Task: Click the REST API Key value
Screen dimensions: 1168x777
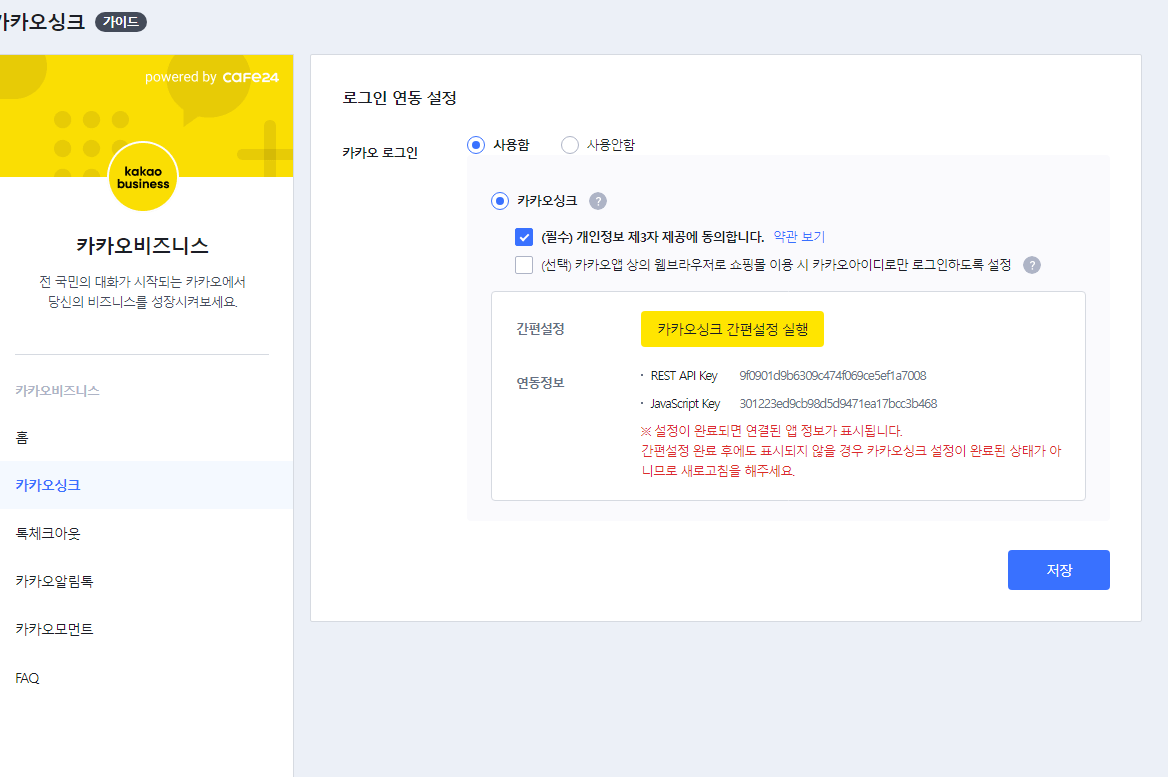Action: tap(833, 375)
